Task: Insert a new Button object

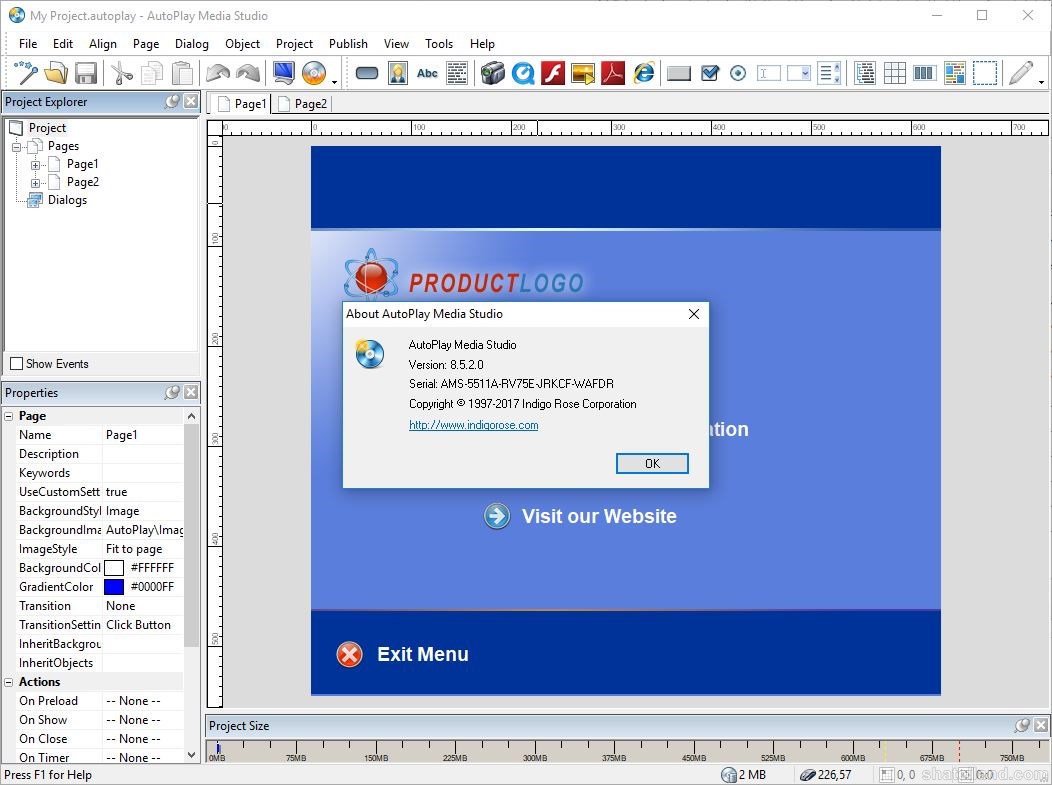Action: [367, 72]
